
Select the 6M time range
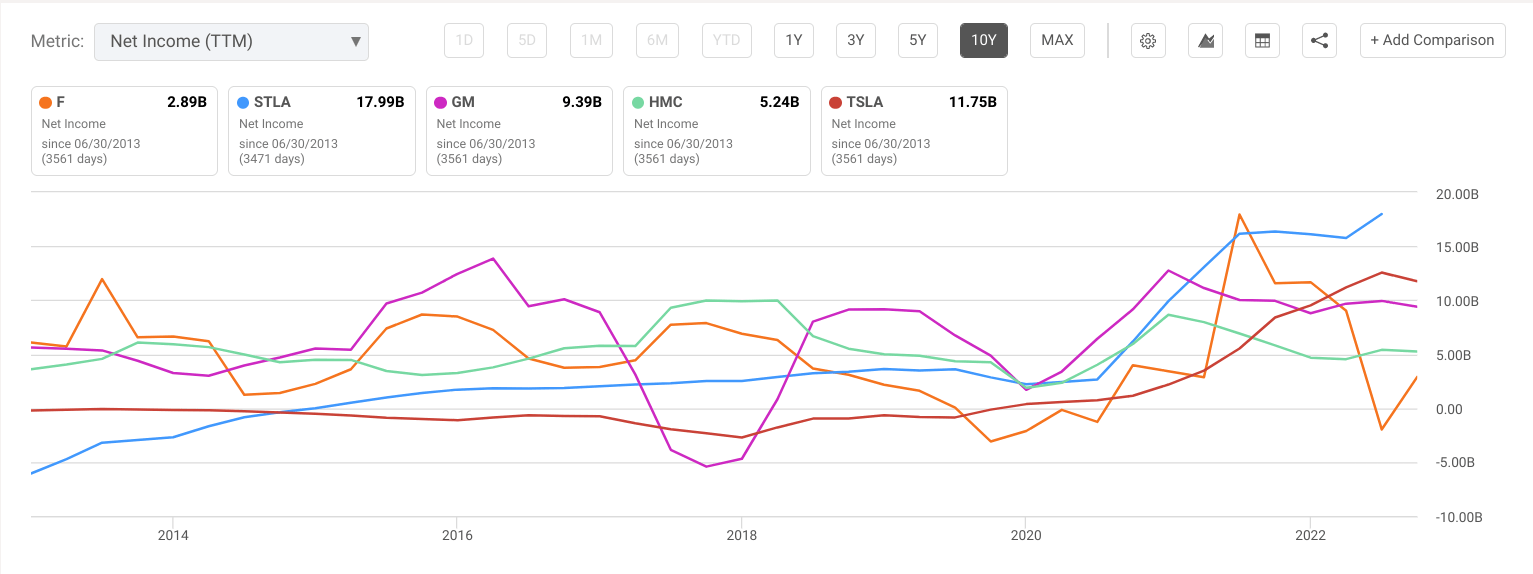[657, 41]
